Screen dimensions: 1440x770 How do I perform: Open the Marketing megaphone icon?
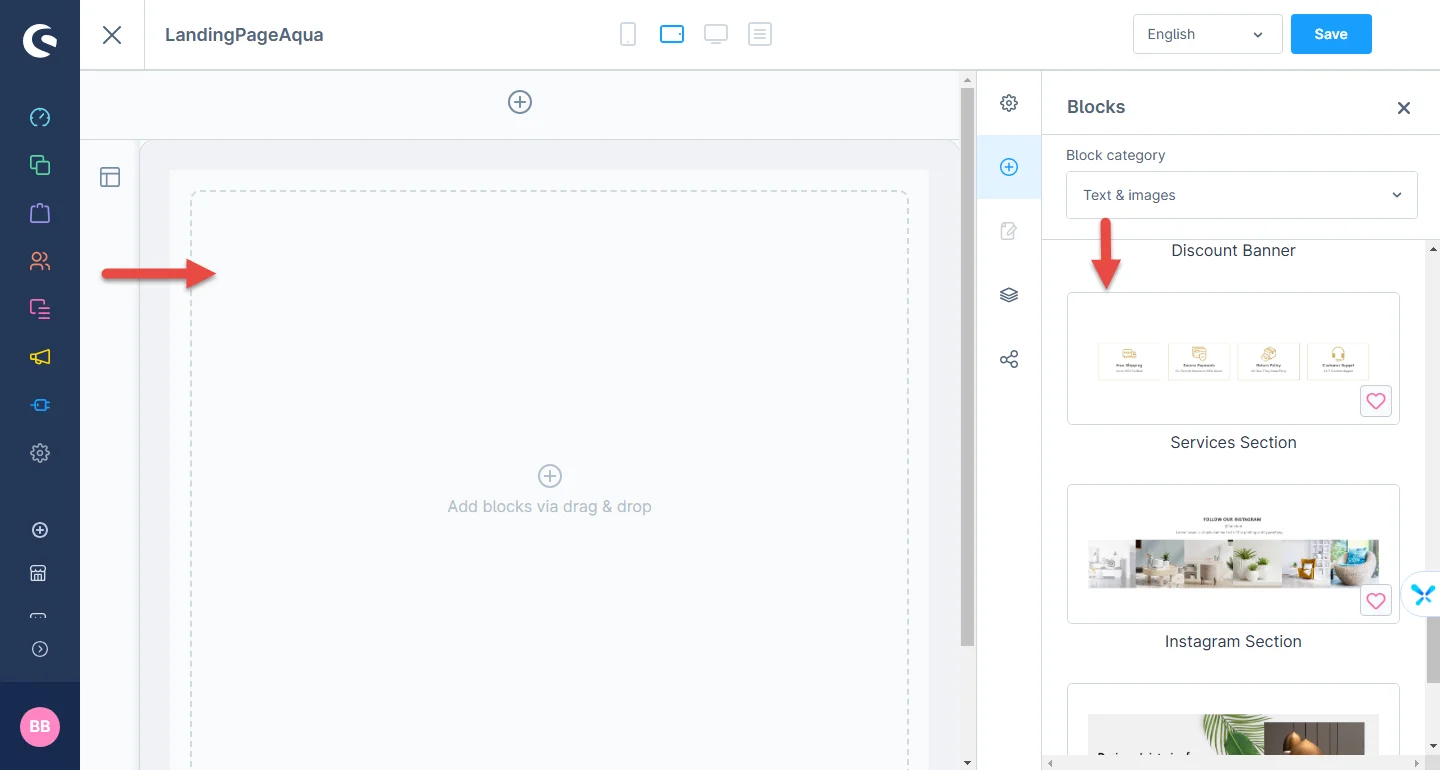click(x=40, y=357)
